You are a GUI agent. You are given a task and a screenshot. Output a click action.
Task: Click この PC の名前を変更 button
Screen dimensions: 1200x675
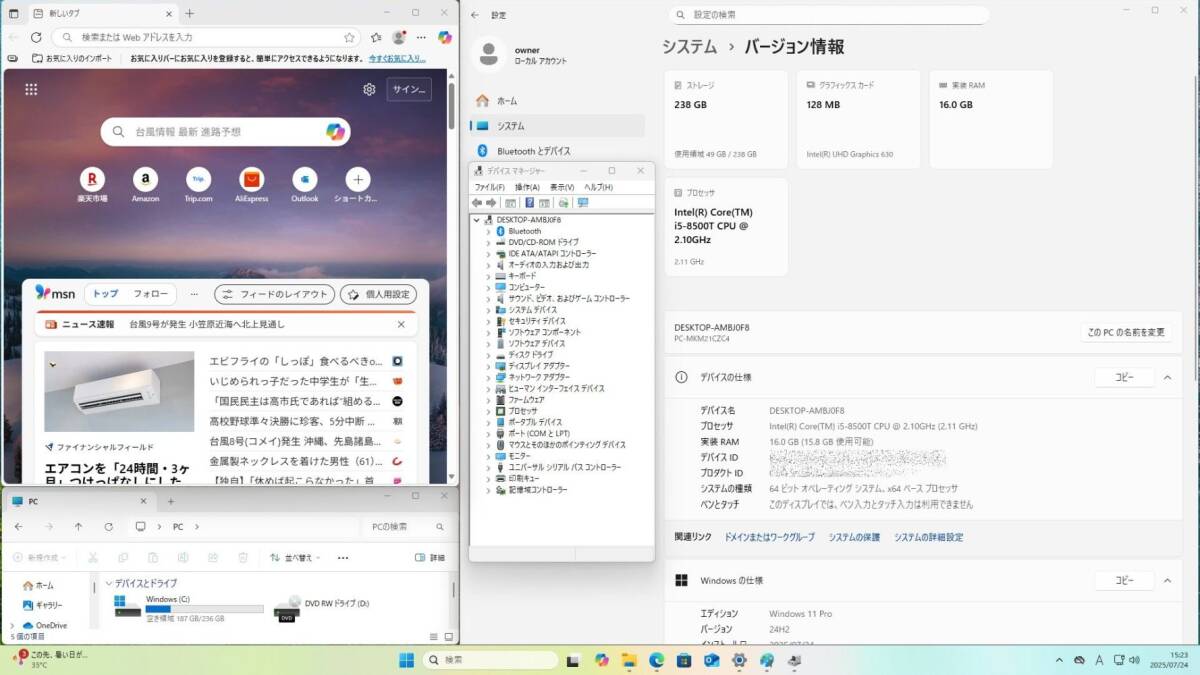(1126, 332)
